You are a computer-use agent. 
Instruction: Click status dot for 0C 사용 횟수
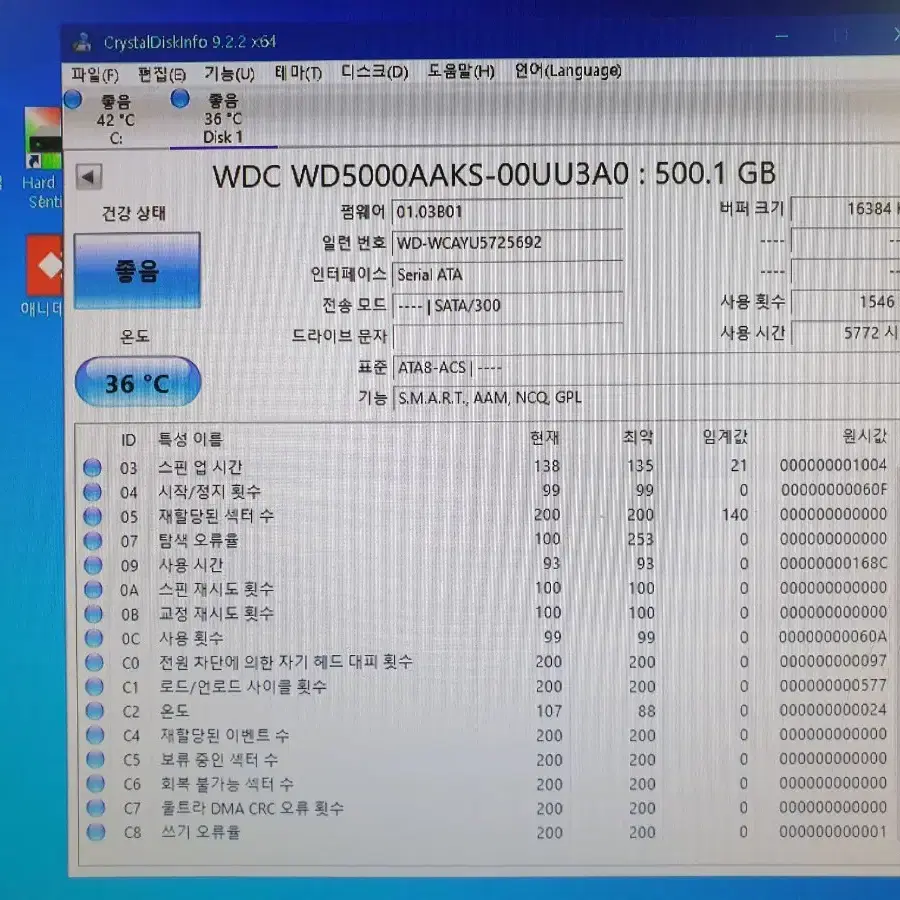(94, 638)
